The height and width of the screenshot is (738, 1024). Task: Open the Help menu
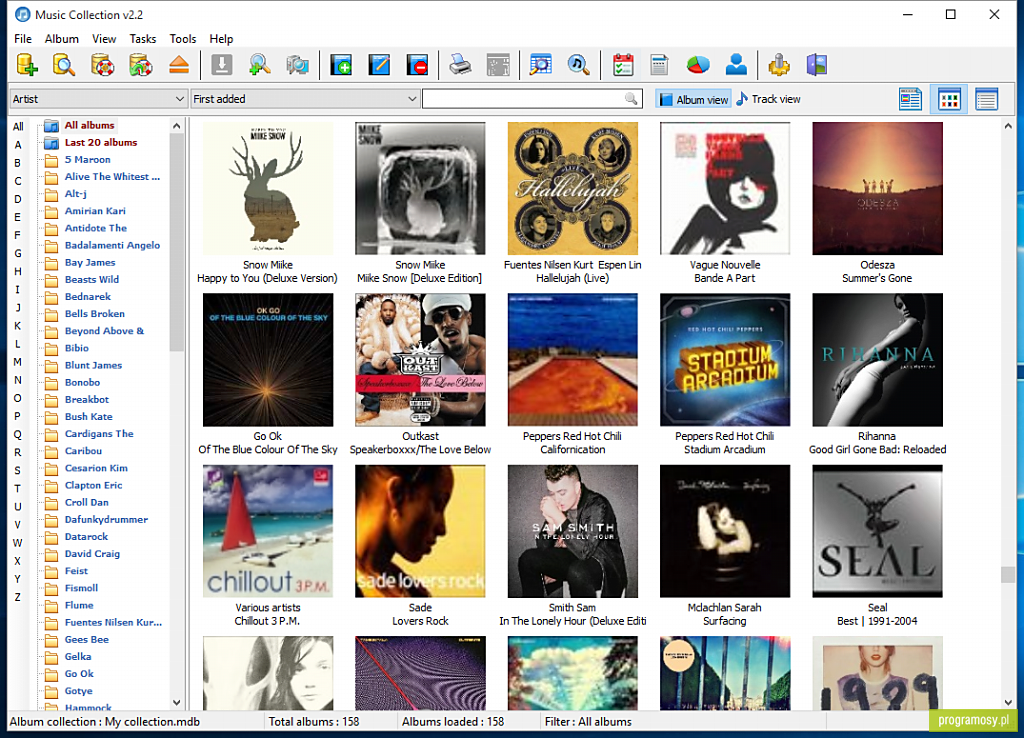(221, 39)
